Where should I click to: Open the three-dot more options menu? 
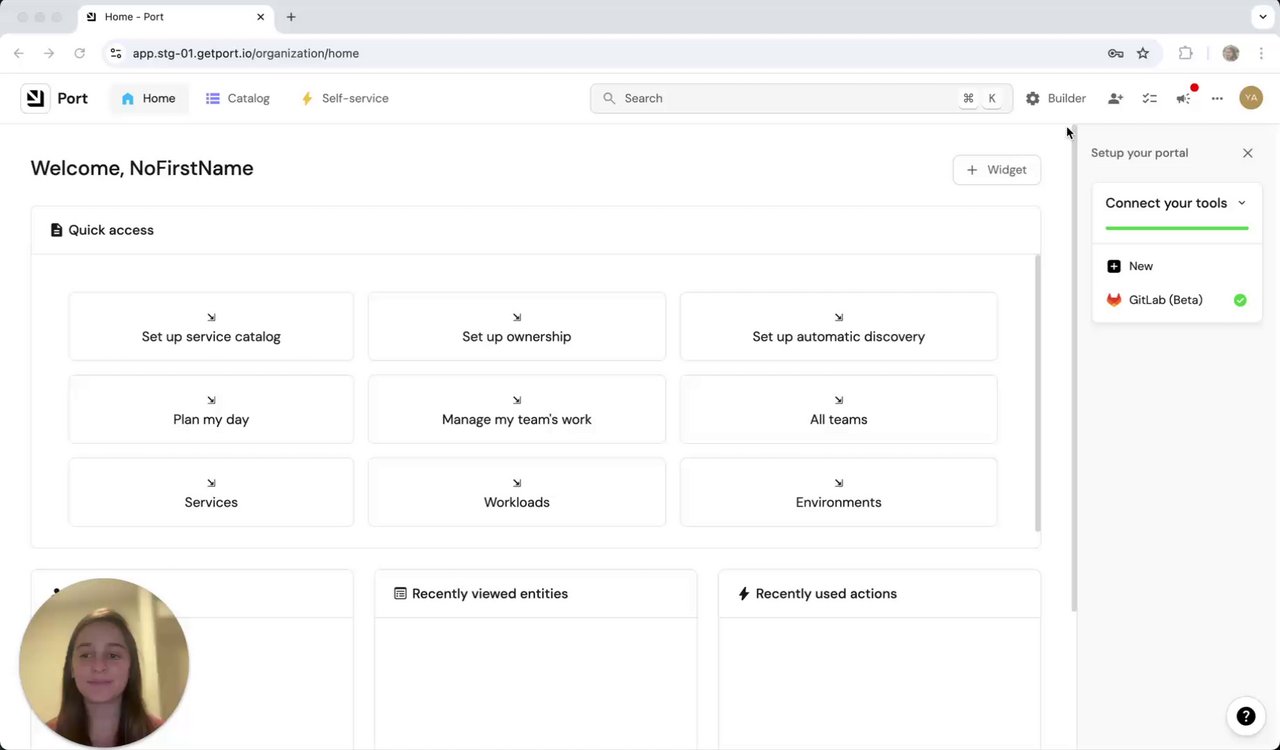(x=1217, y=98)
